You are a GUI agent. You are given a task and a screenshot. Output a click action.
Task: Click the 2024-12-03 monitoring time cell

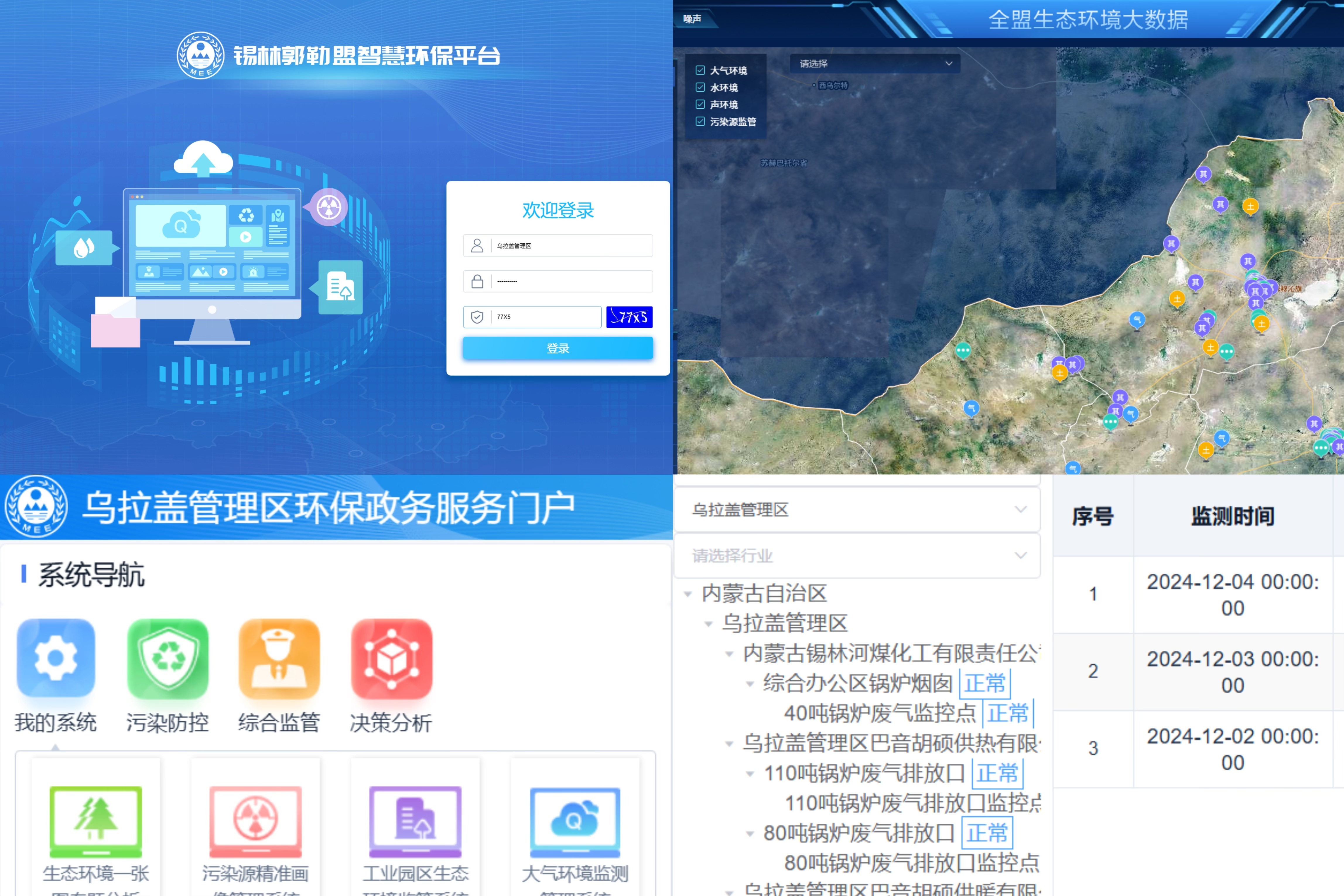1232,672
